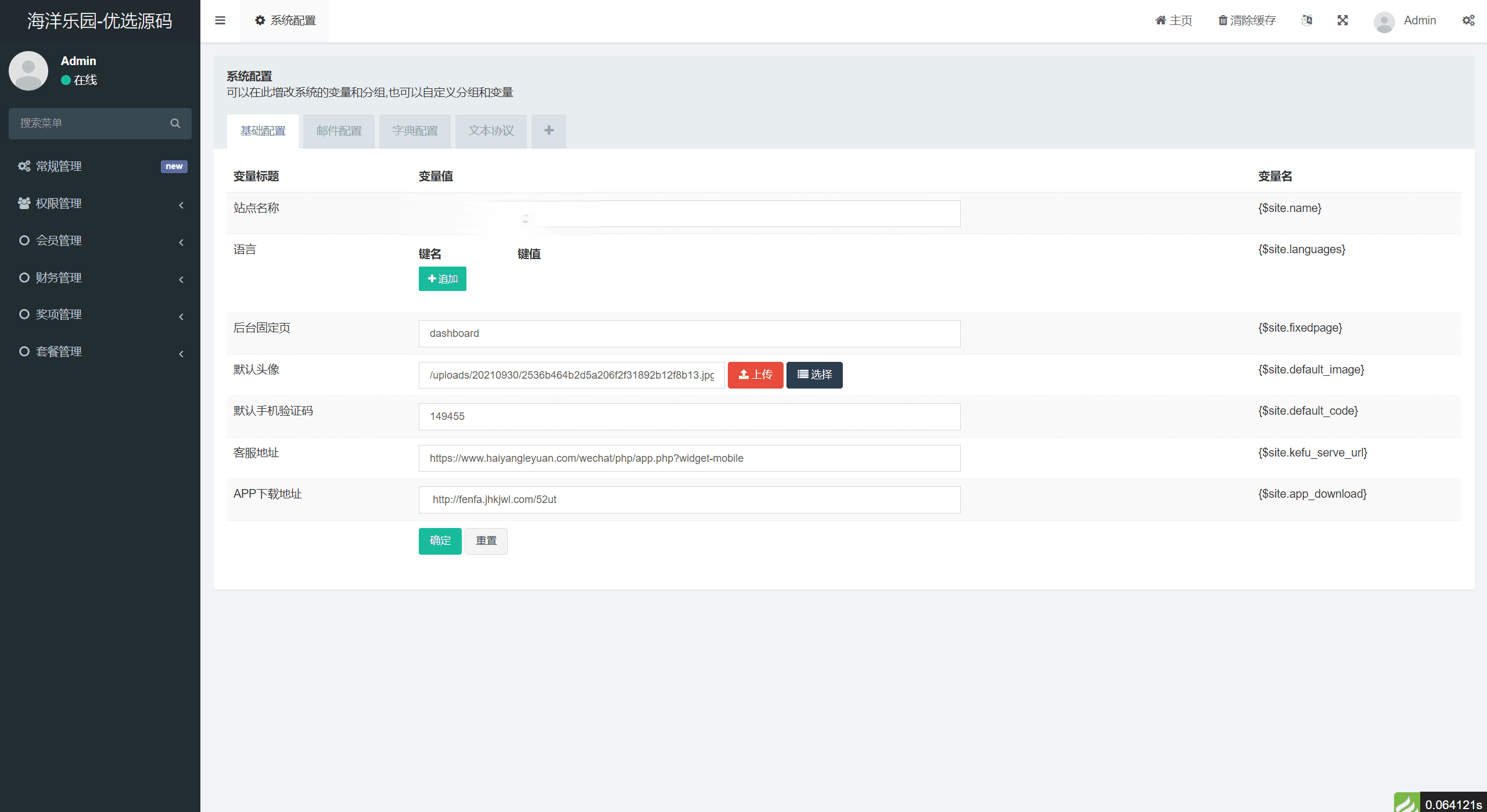
Task: Click the 默认手机验证码 input field
Action: (689, 416)
